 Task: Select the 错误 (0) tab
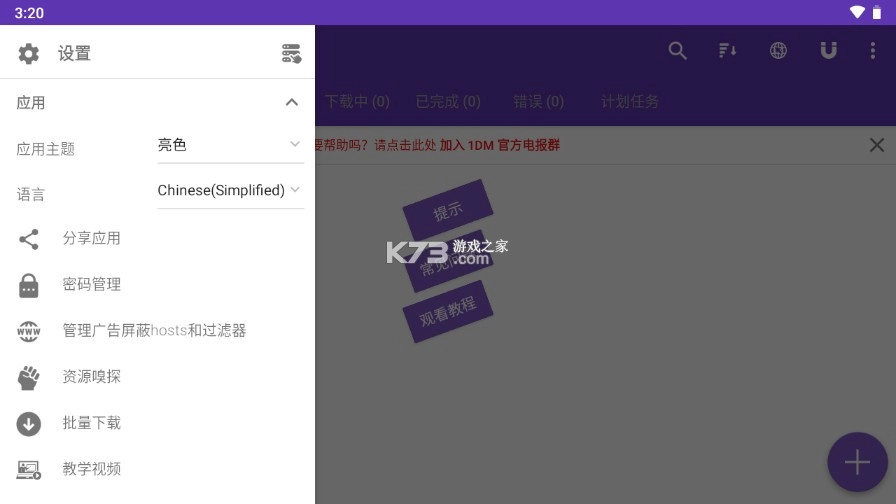point(539,102)
